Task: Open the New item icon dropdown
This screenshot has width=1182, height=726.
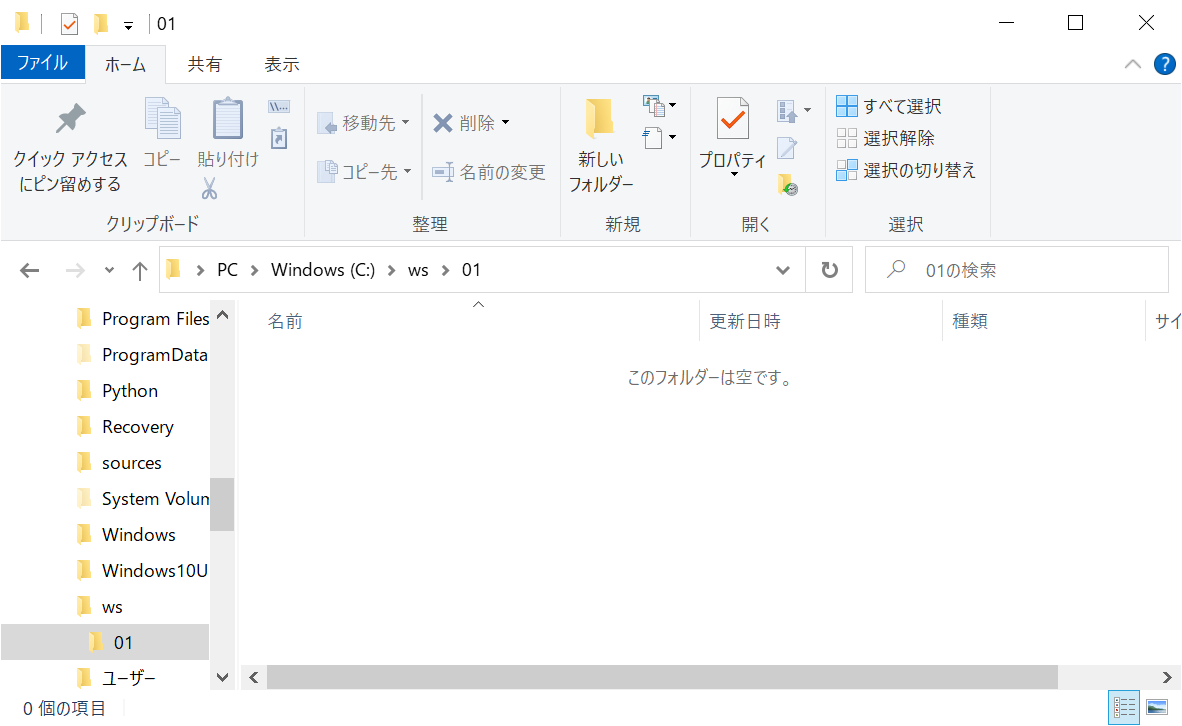Action: 659,106
